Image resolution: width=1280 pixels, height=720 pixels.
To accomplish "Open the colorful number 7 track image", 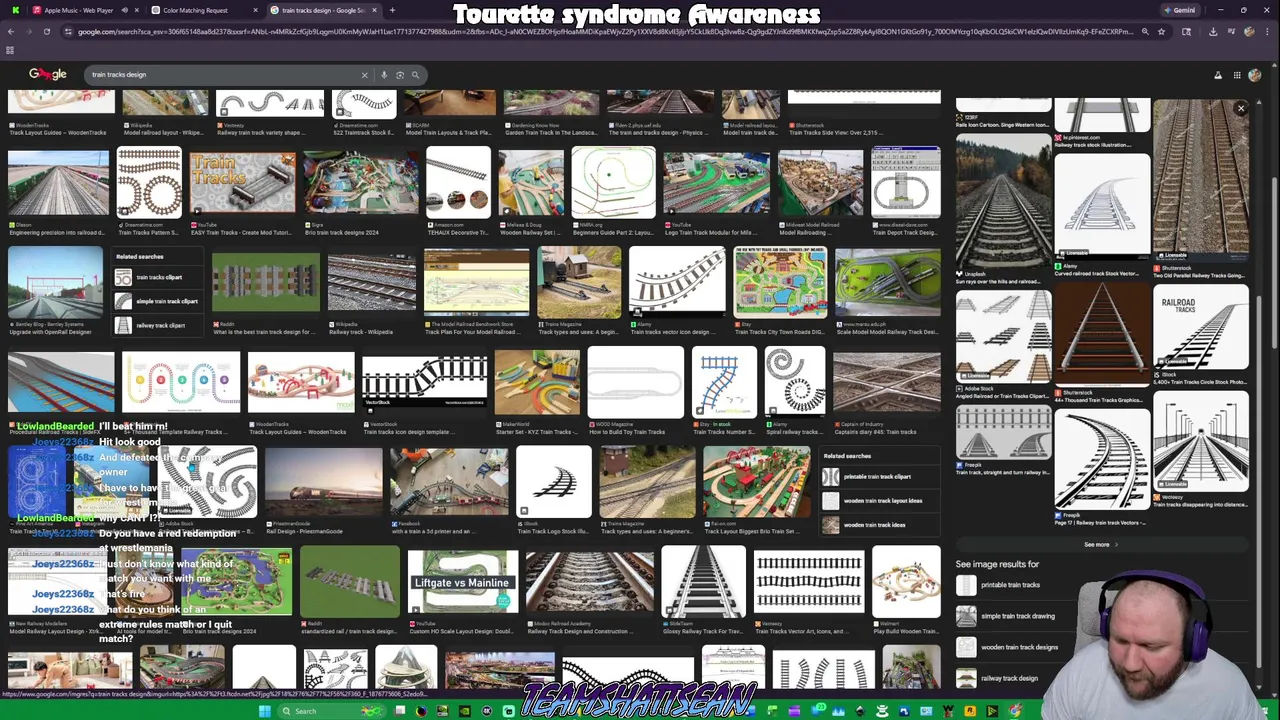I will coord(723,382).
